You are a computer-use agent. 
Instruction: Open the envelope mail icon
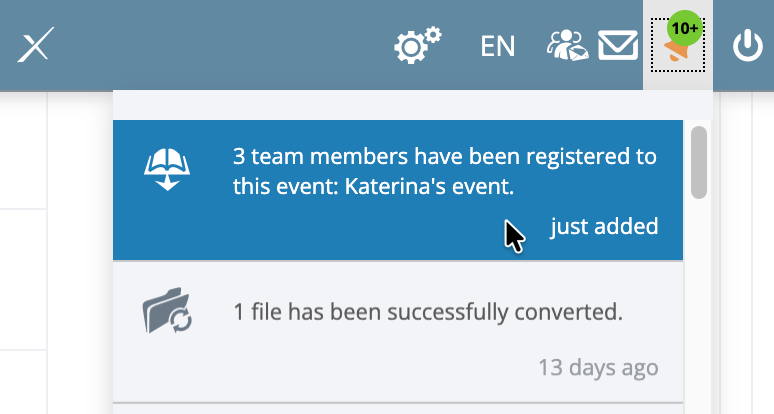coord(618,45)
